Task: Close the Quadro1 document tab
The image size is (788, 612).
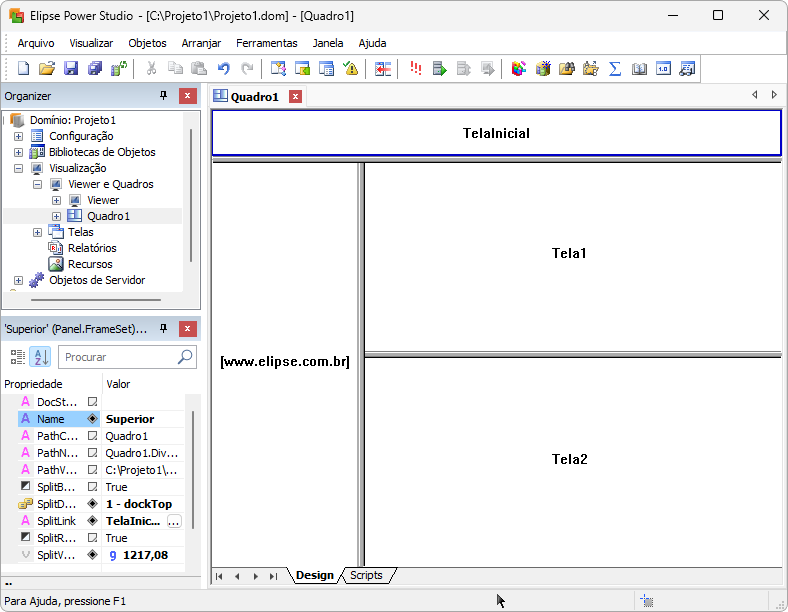Action: click(295, 97)
